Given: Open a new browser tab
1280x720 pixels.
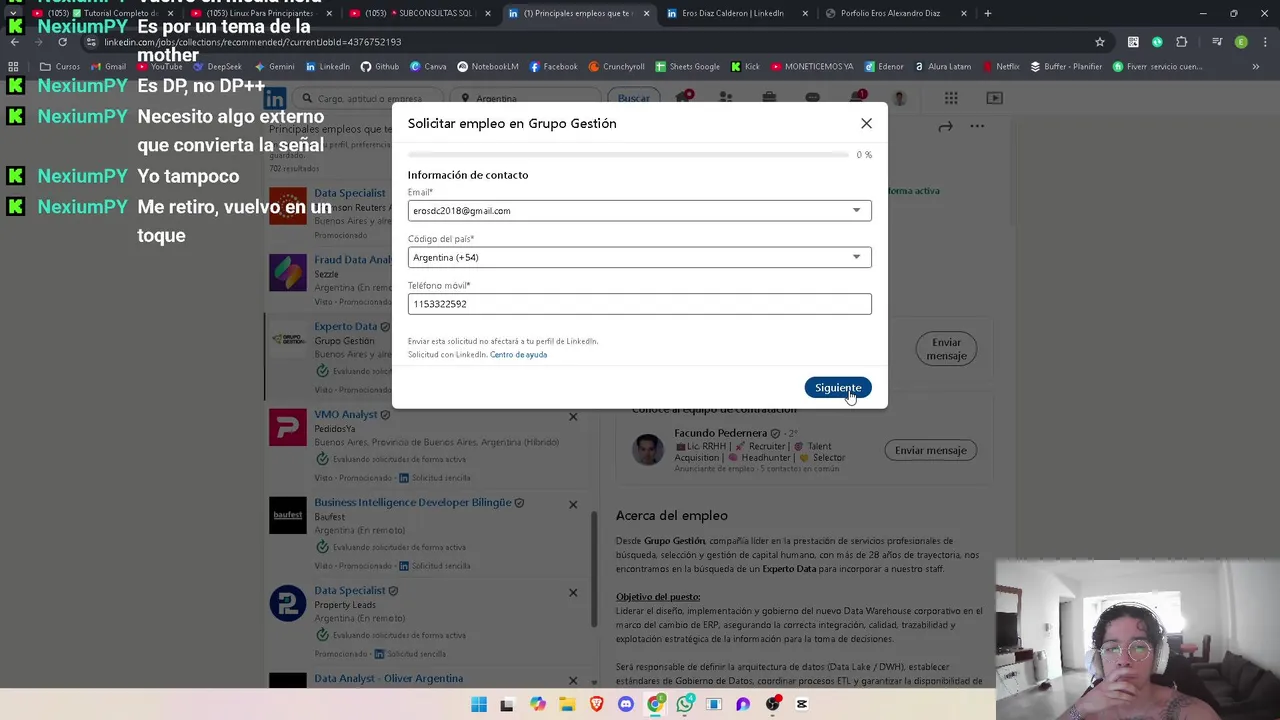Looking at the screenshot, I should click(988, 13).
